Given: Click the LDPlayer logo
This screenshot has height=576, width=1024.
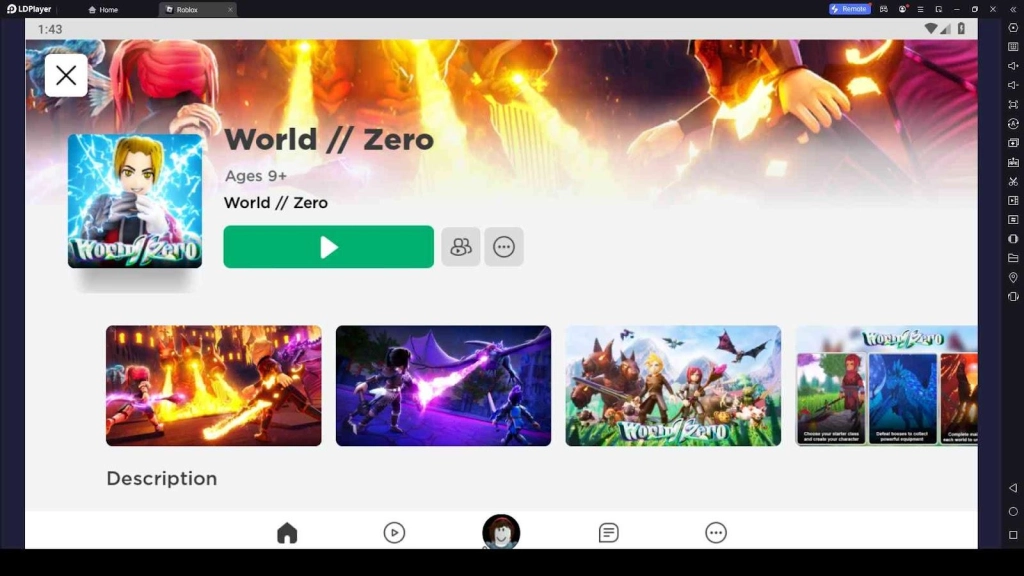Looking at the screenshot, I should pos(29,9).
